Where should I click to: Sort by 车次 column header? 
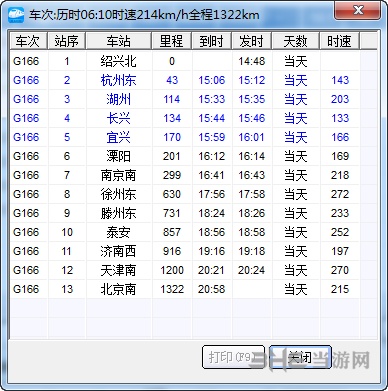(x=29, y=41)
